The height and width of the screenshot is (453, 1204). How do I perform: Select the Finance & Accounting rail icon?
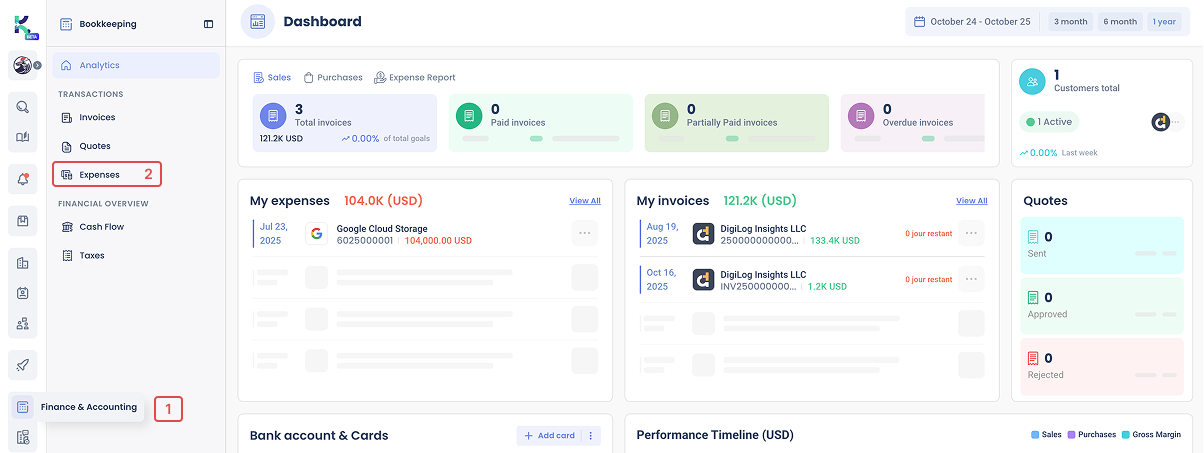click(x=22, y=407)
